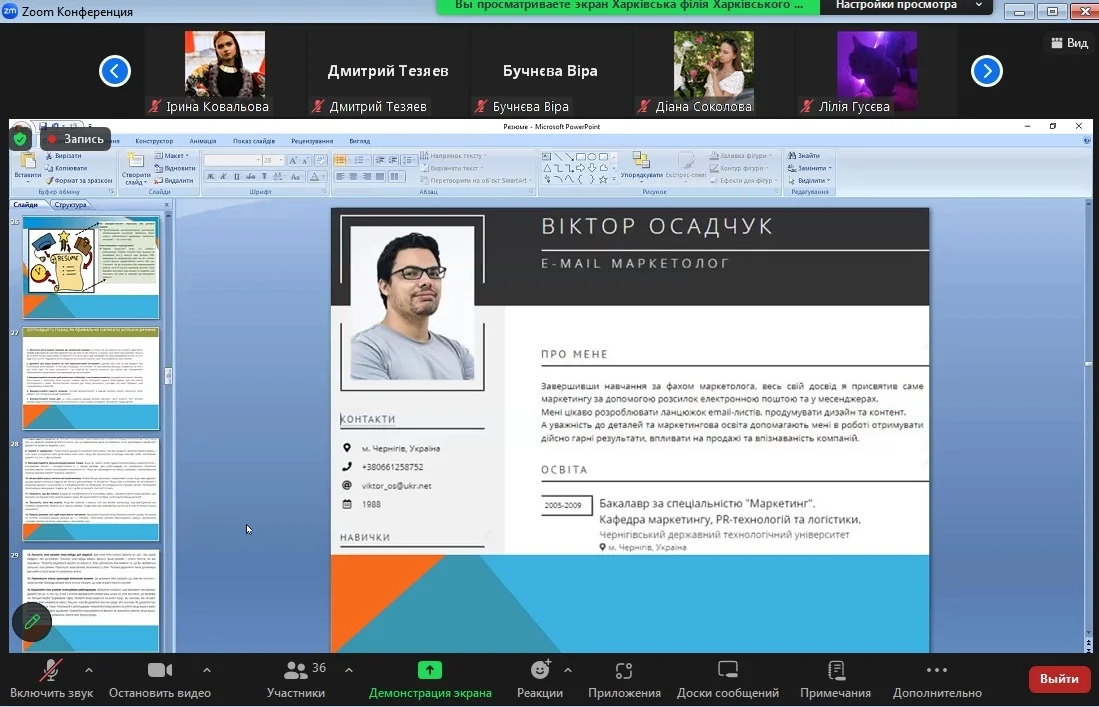Expand video options arrow beside camera
The height and width of the screenshot is (707, 1099).
tap(207, 670)
